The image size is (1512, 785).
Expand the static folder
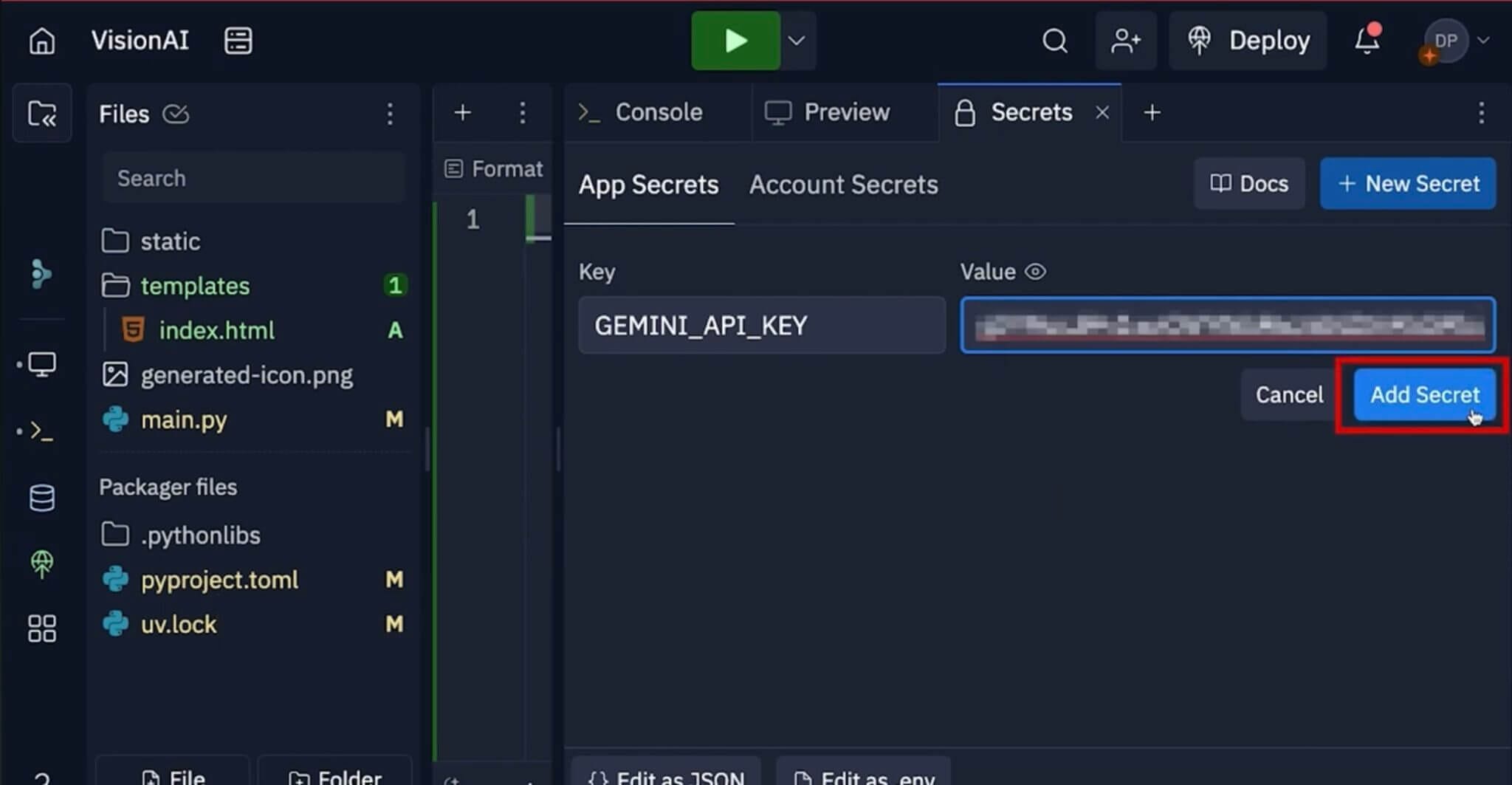pyautogui.click(x=170, y=241)
